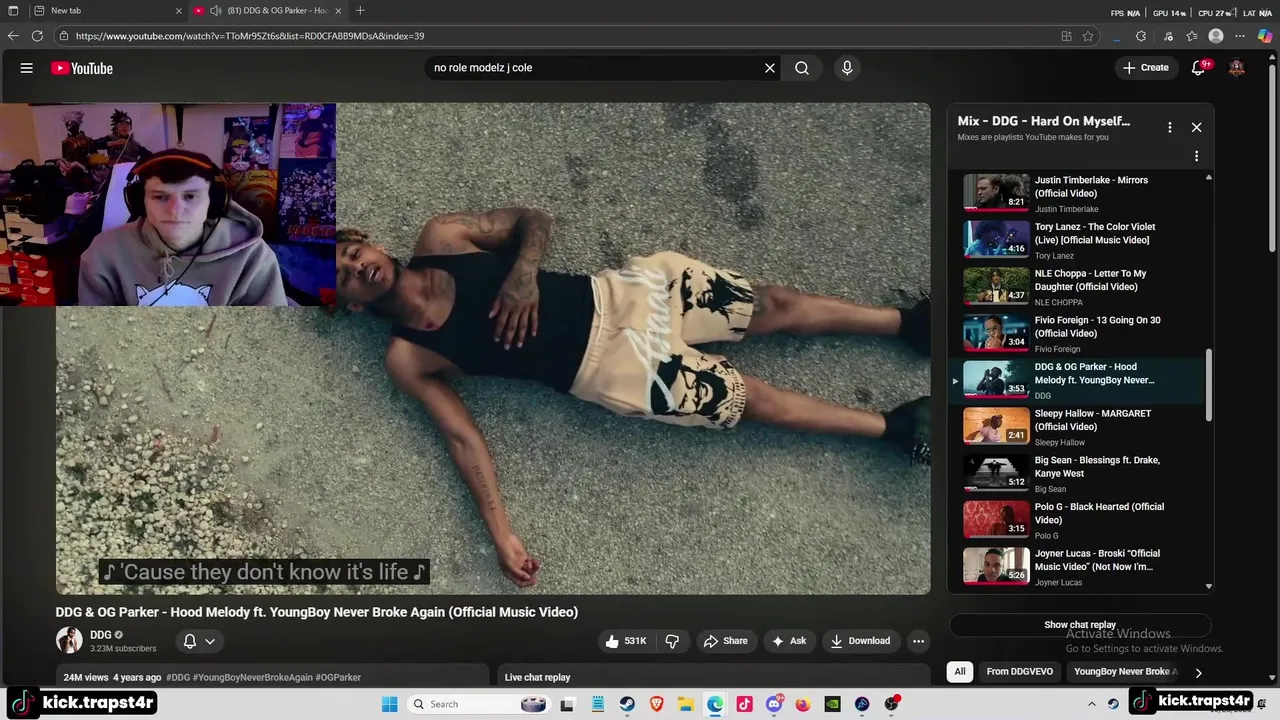Clear the search box text

click(770, 68)
